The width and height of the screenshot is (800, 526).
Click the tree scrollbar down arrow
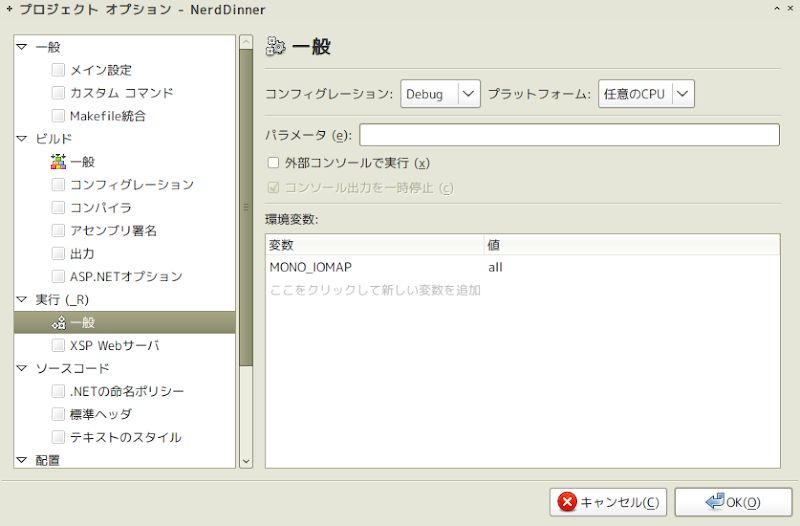pyautogui.click(x=246, y=461)
